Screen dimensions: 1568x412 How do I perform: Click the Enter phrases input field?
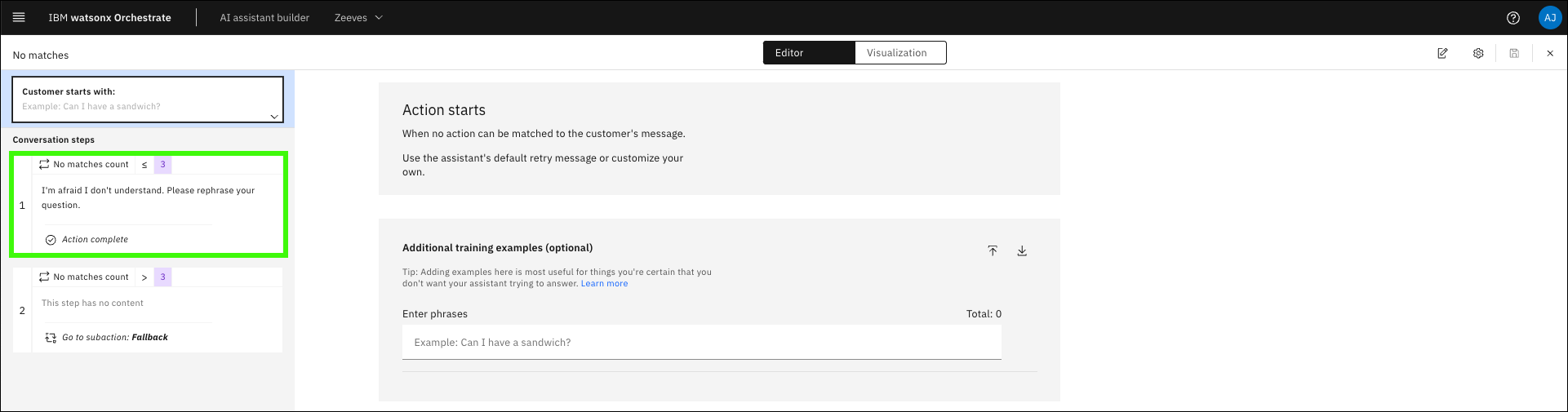[x=701, y=343]
